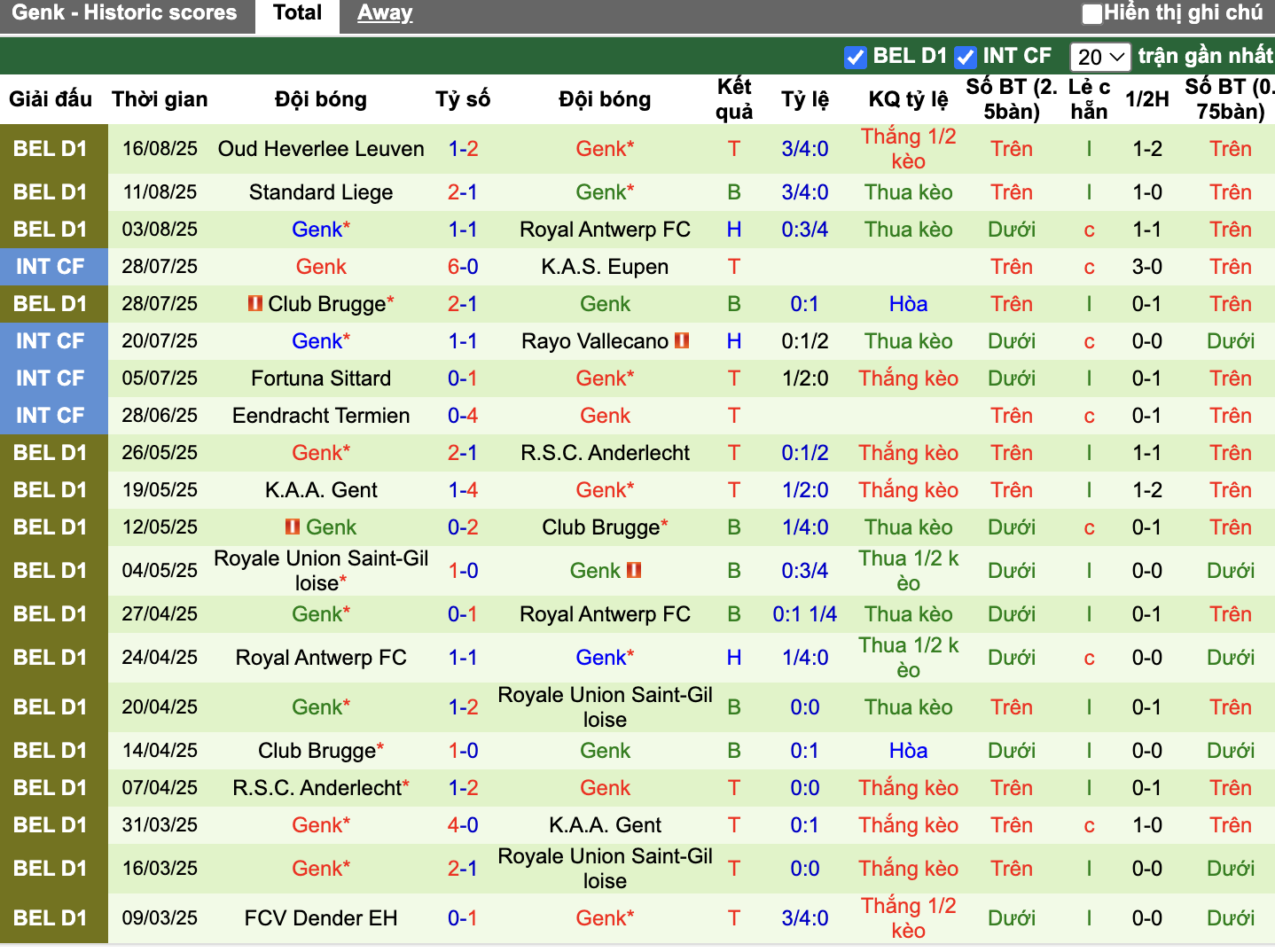
Task: Open Royal Antwerp FC on 03/08/25 row
Action: pos(605,230)
